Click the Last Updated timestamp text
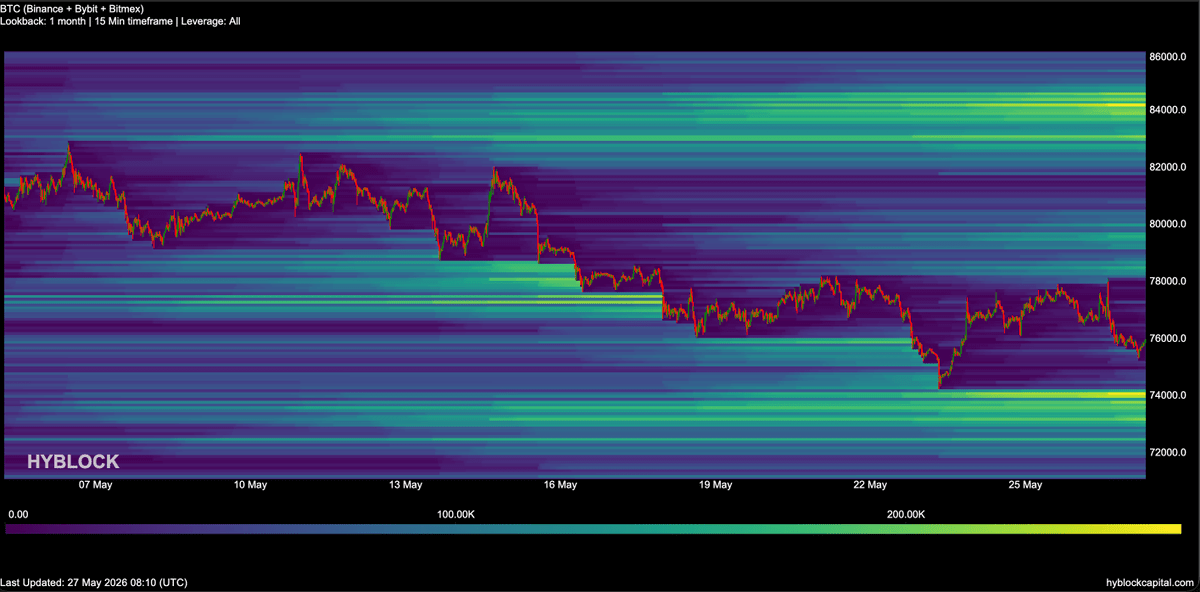The height and width of the screenshot is (592, 1200). [x=94, y=582]
